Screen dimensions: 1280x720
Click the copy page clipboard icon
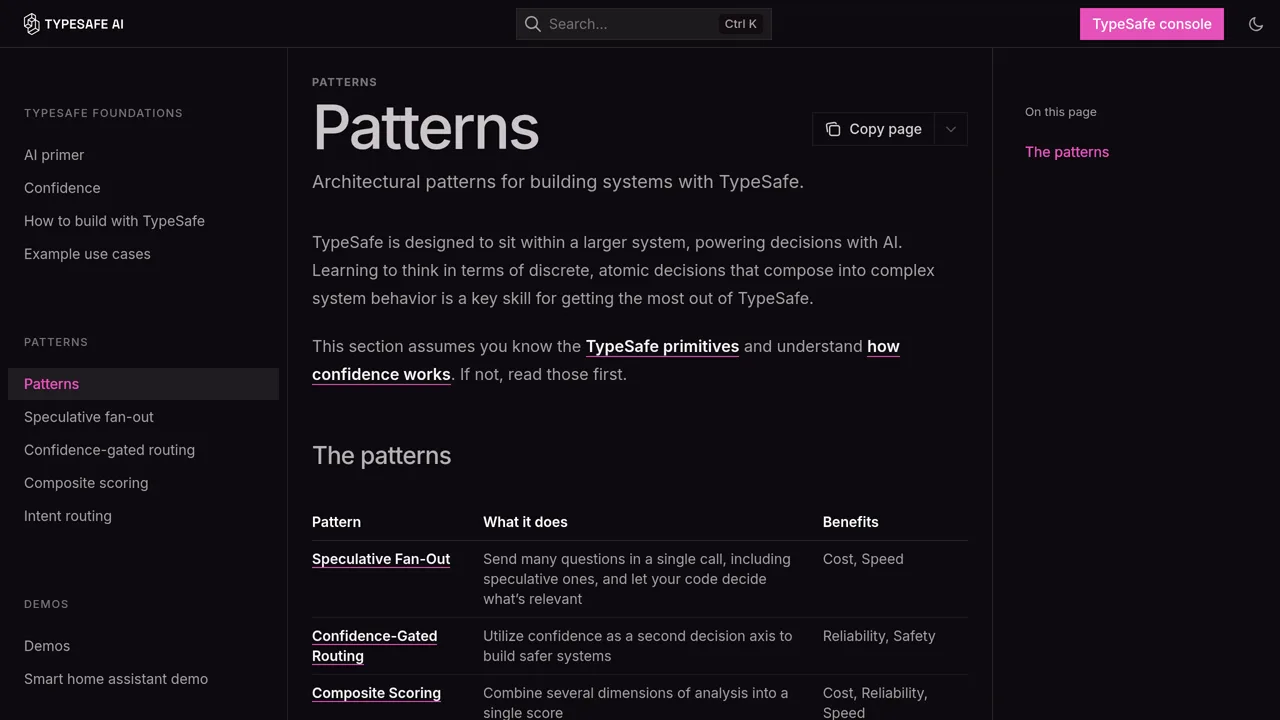833,129
